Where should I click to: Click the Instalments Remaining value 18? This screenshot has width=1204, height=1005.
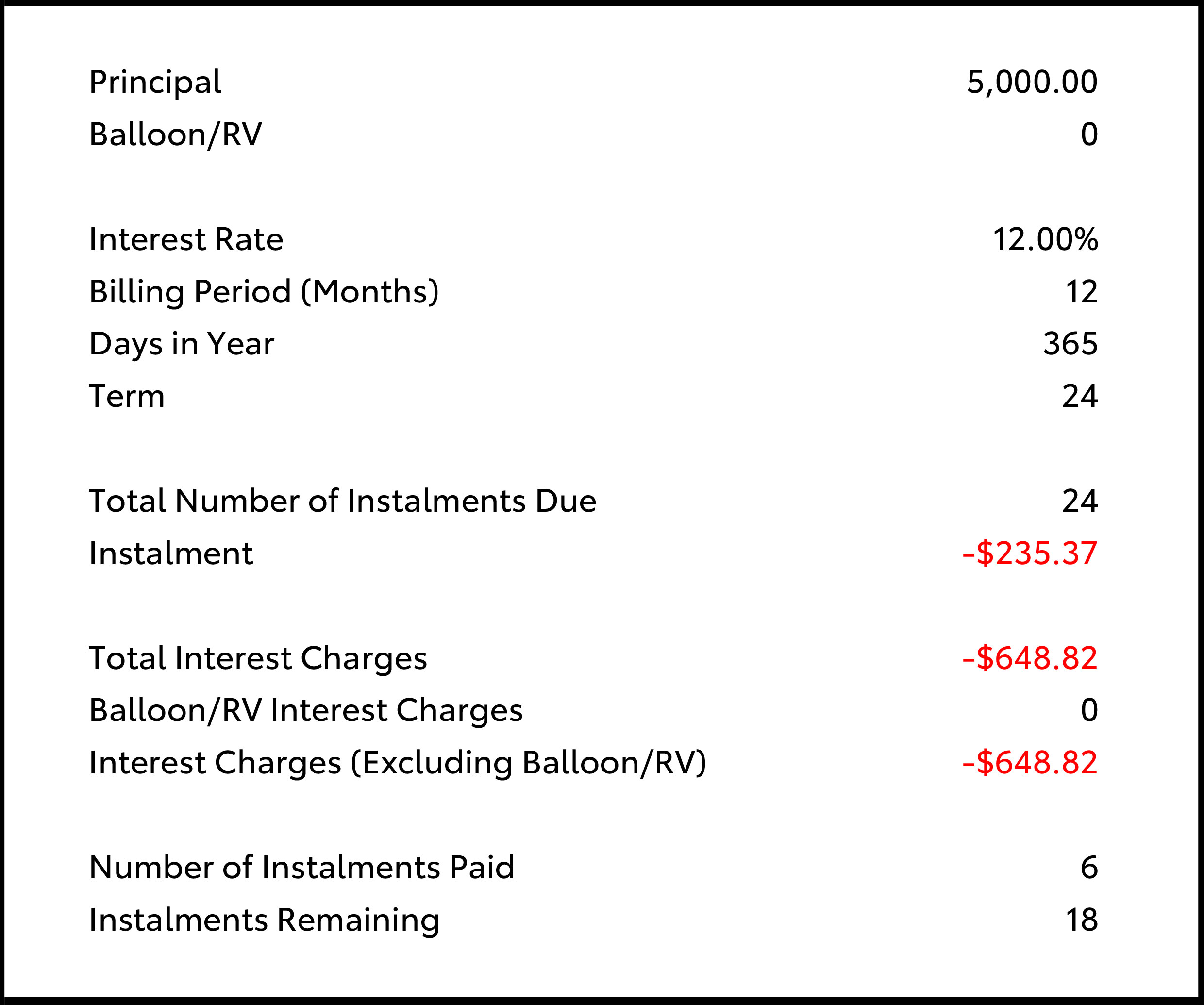(1081, 920)
